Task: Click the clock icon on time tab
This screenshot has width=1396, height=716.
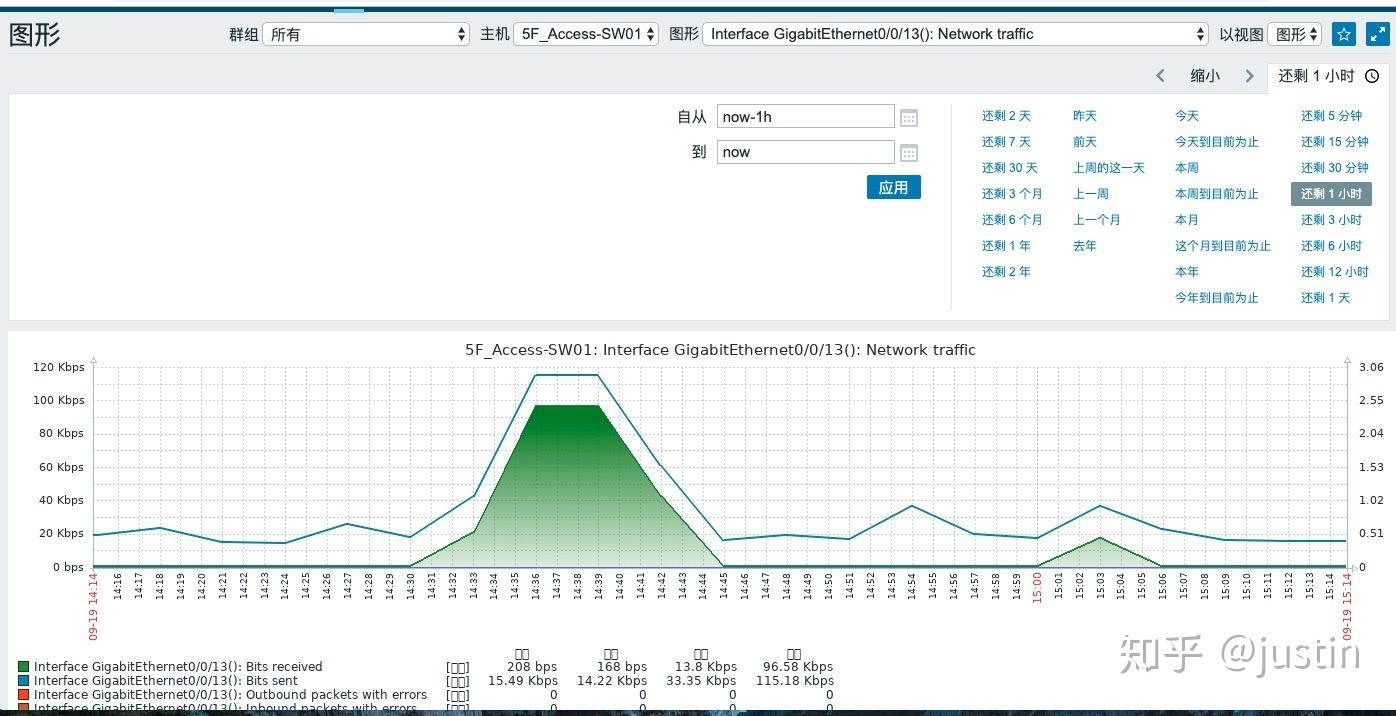Action: tap(1372, 76)
